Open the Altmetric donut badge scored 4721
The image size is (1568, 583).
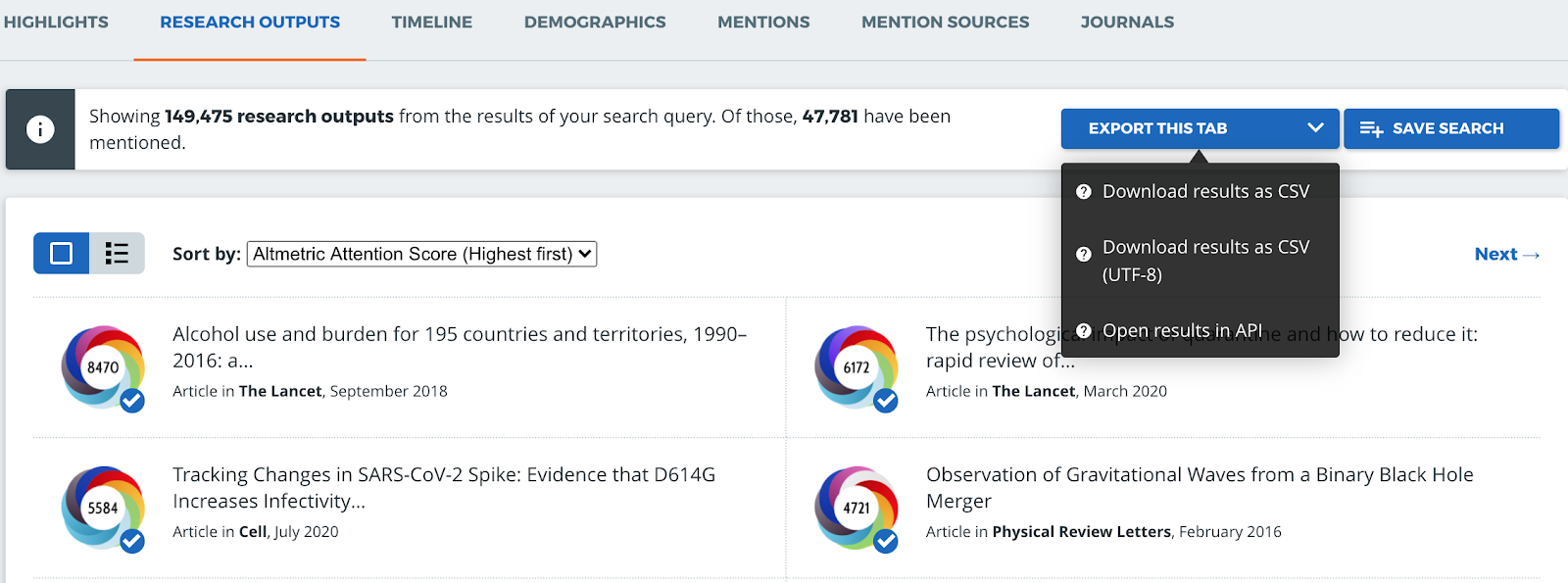click(x=857, y=508)
